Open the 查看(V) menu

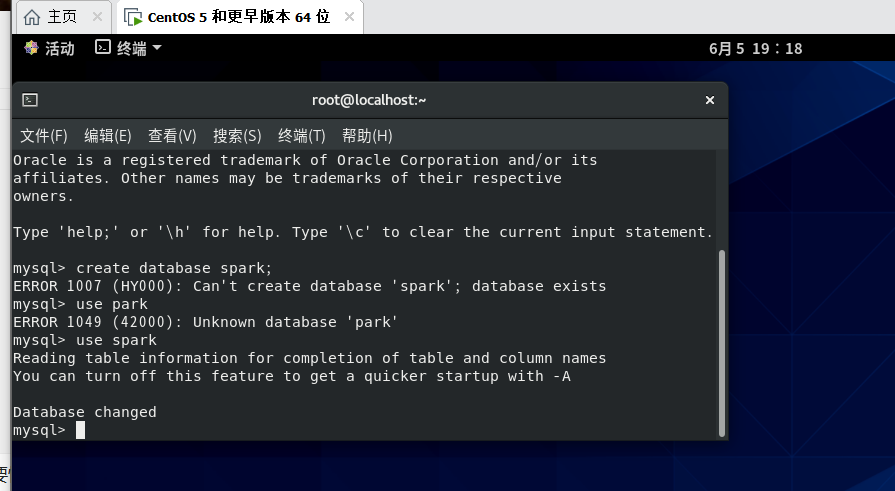[x=172, y=135]
